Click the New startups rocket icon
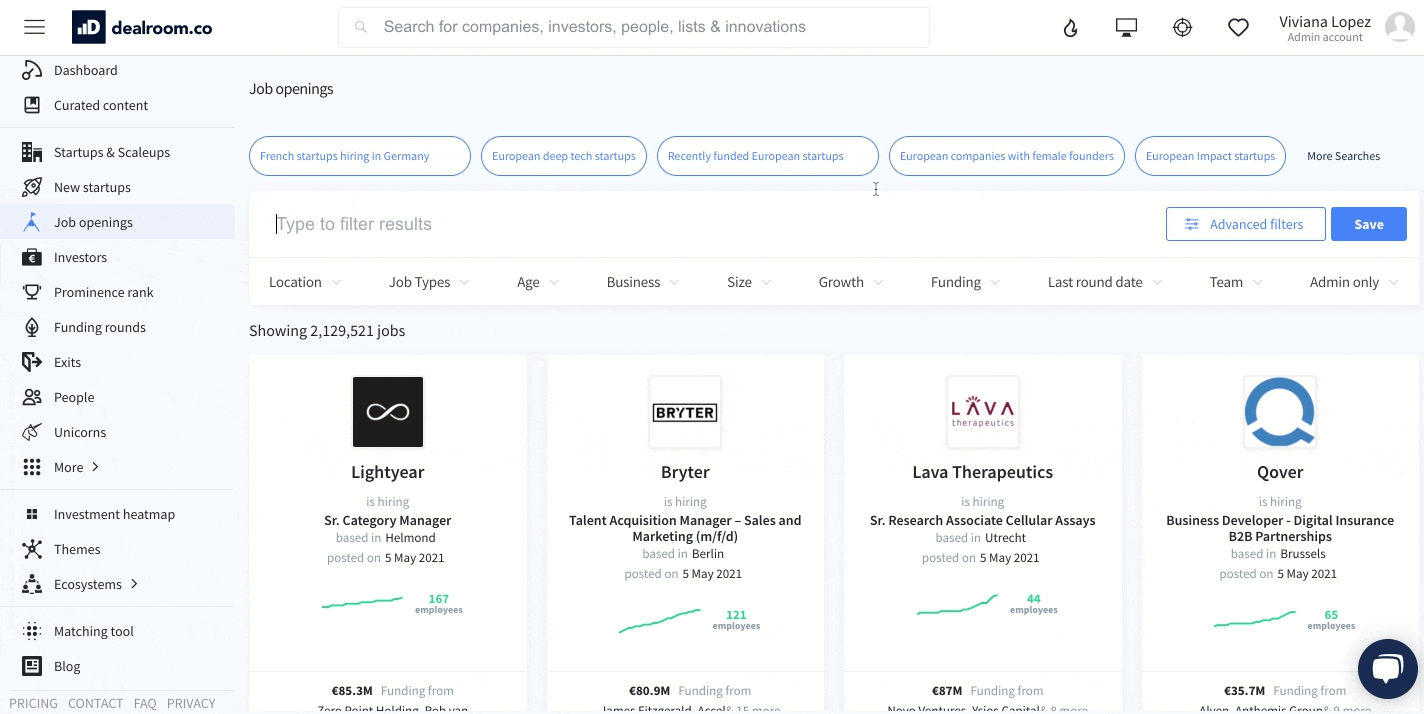This screenshot has width=1424, height=714. click(32, 187)
